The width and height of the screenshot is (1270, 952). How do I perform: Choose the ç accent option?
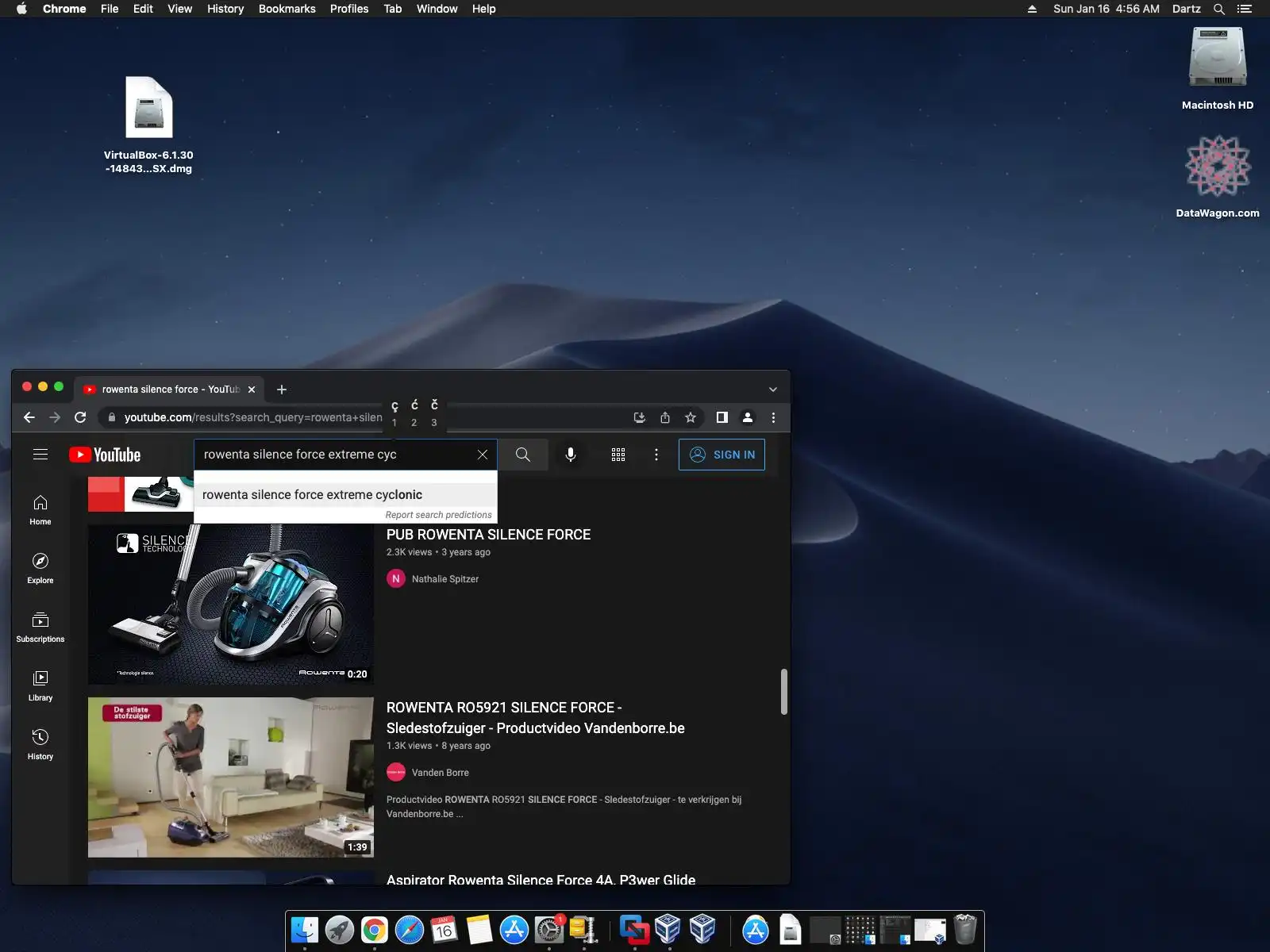[x=394, y=413]
